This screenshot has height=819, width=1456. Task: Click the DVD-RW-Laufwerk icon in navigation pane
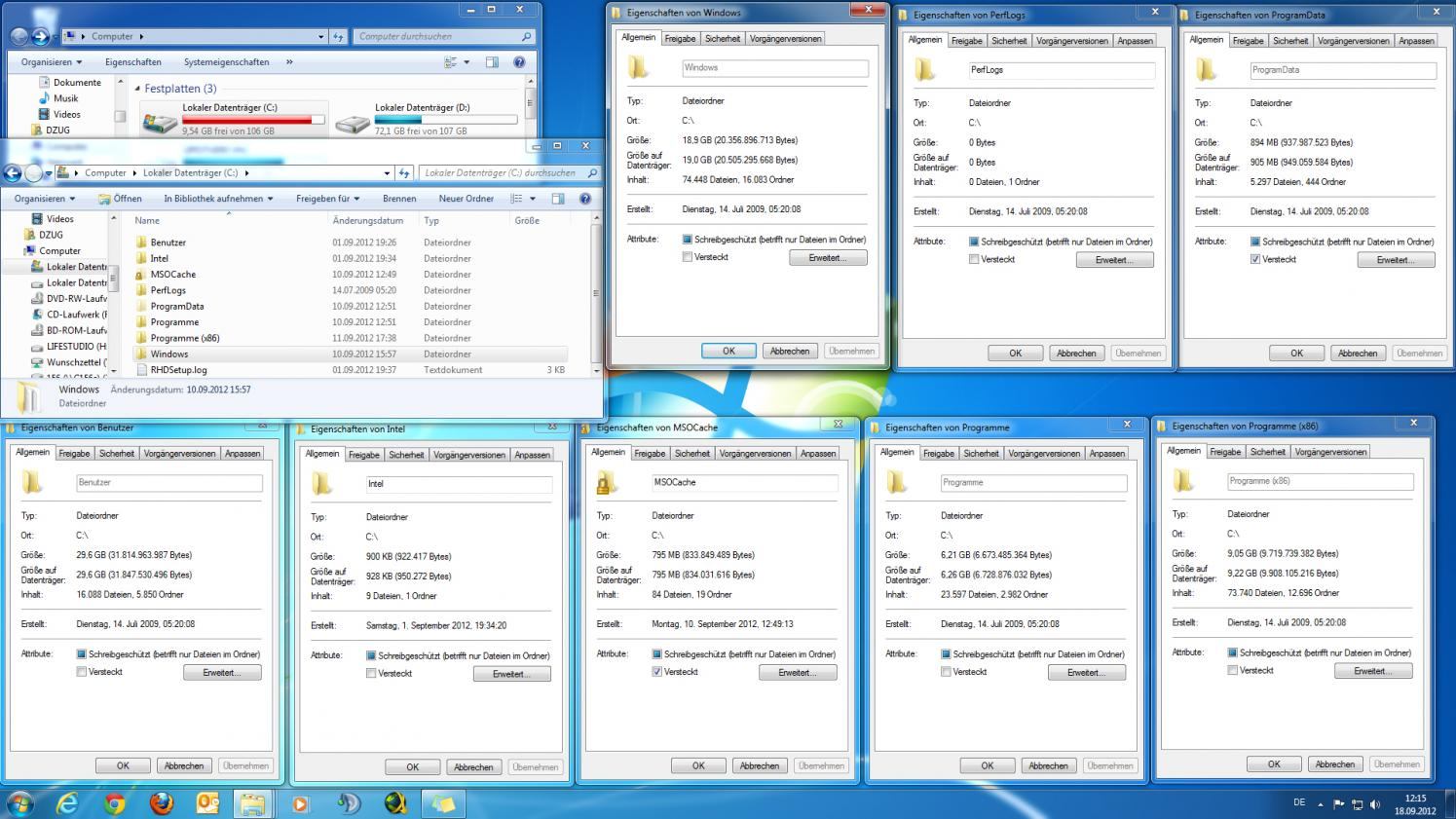click(37, 299)
